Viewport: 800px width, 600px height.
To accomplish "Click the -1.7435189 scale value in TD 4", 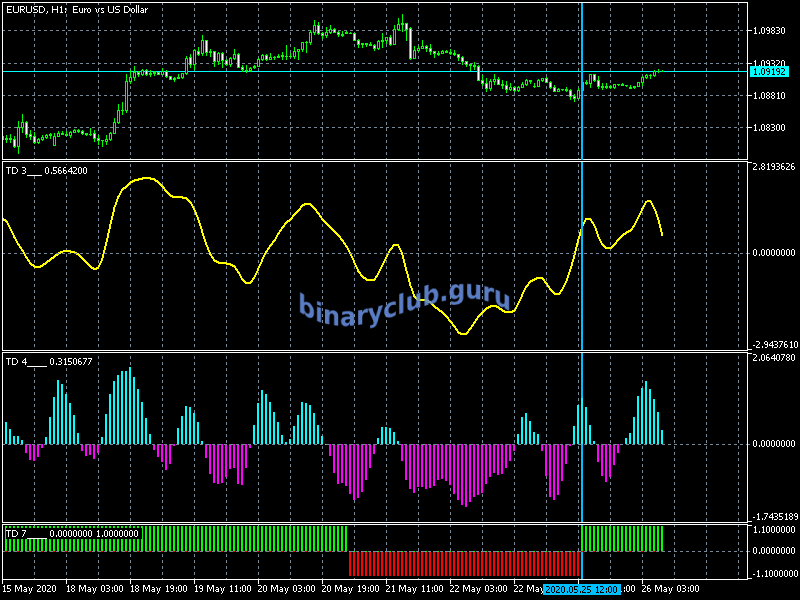I will tap(773, 516).
